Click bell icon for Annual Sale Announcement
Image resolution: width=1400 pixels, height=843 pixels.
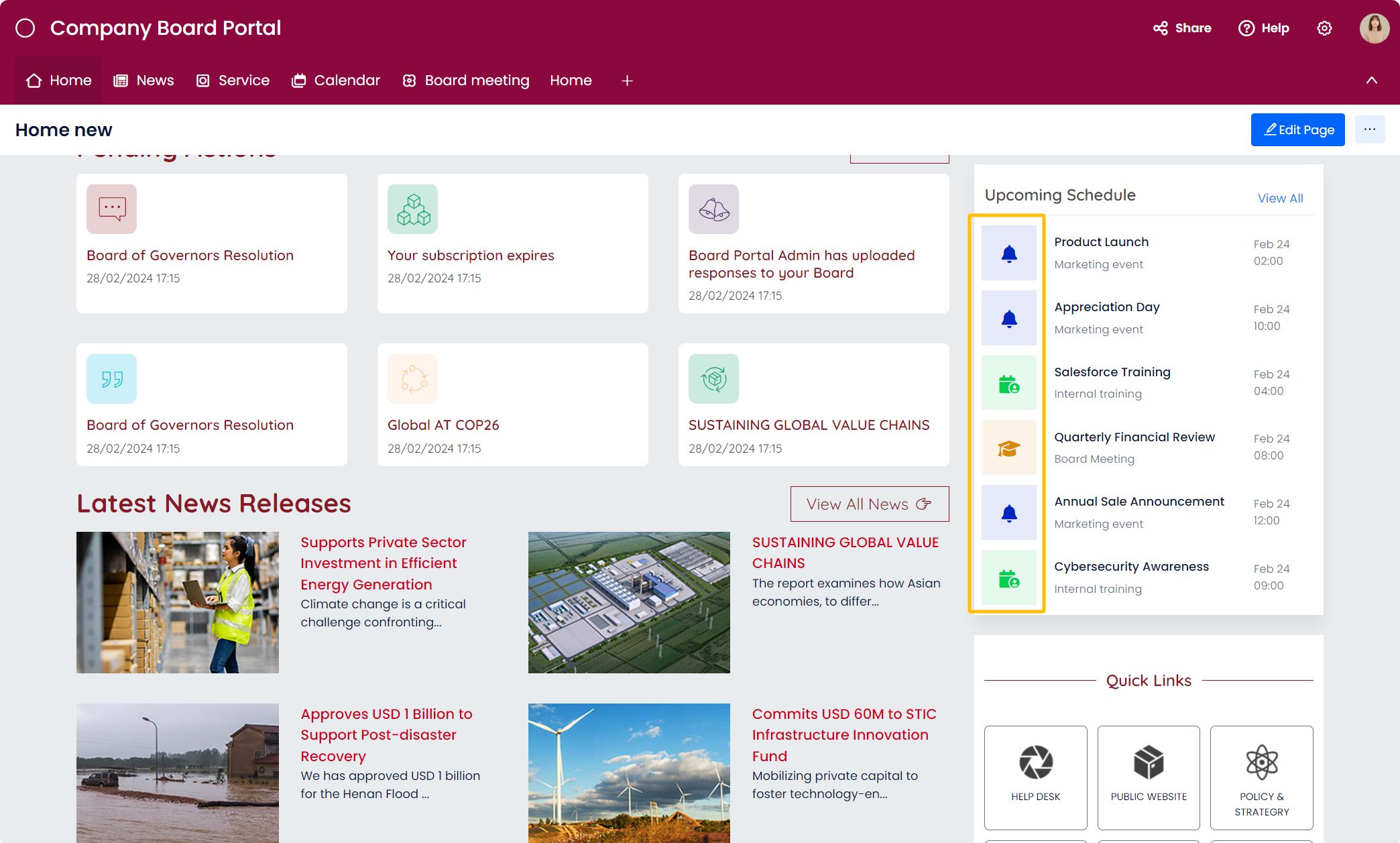(1009, 512)
